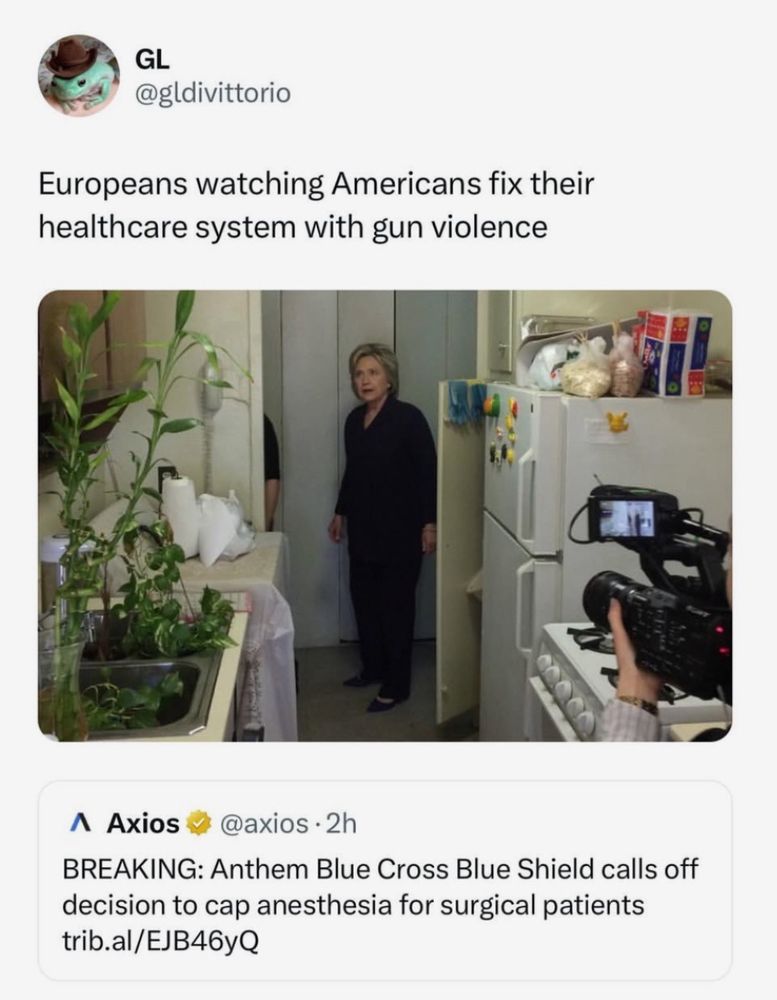The image size is (777, 1000).
Task: Click the woman in dark suit in photo
Action: [x=384, y=526]
